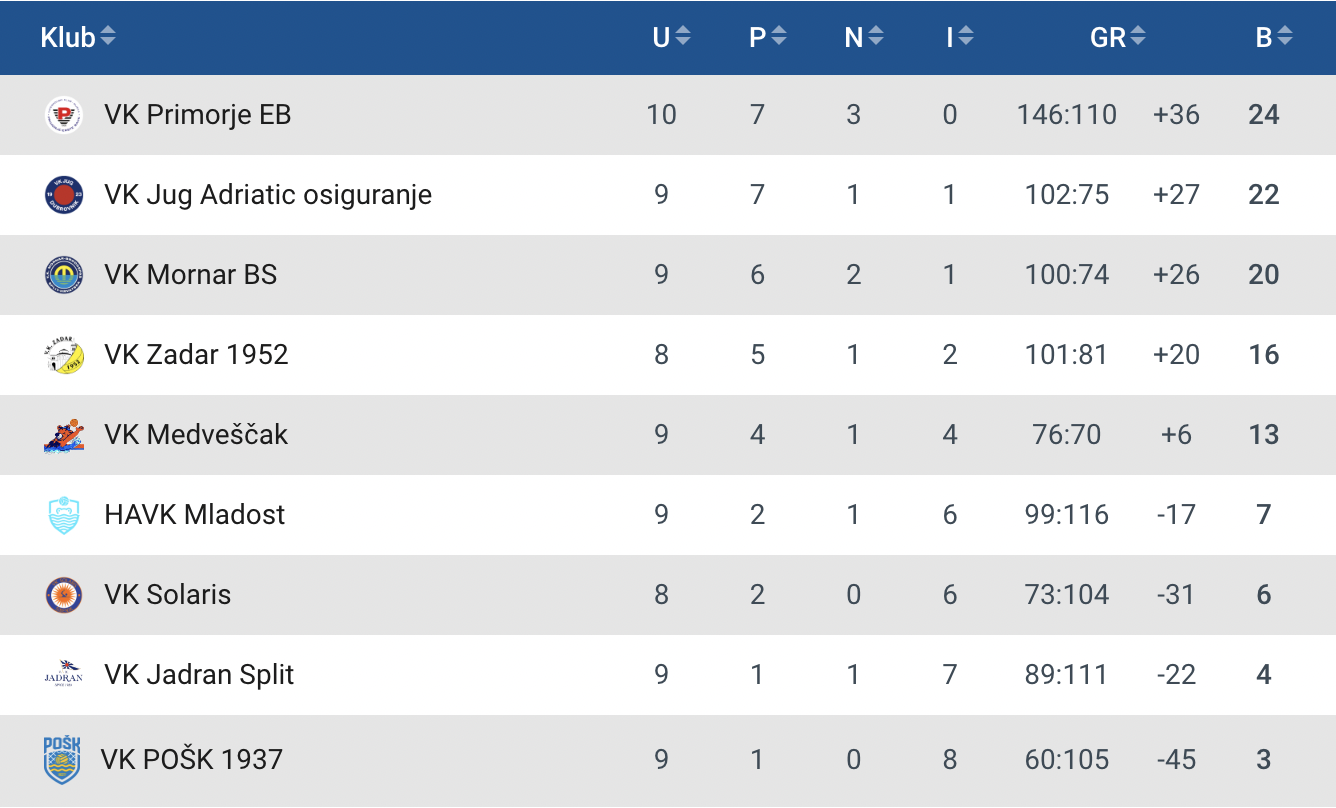Click the VK Jadran Split logo

(64, 675)
